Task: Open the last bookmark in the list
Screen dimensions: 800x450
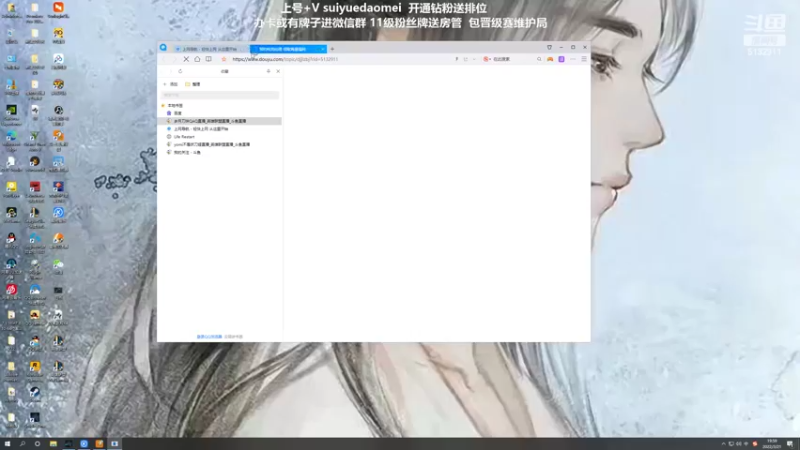Action: [x=184, y=153]
